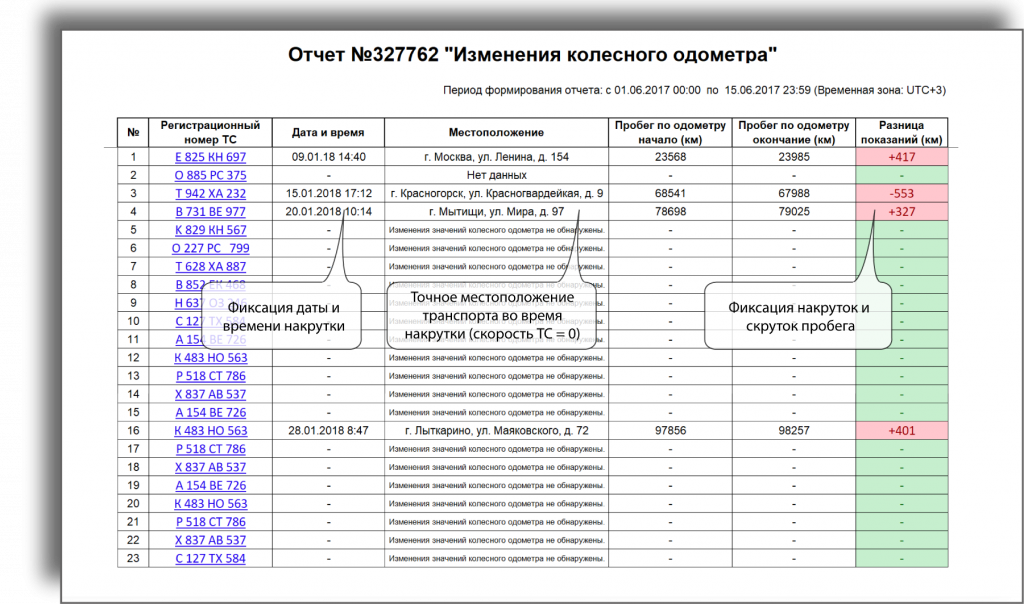Screen dimensions: 1024x604
Task: Open Р 518 СТ 786 link in row 17
Action: (210, 449)
